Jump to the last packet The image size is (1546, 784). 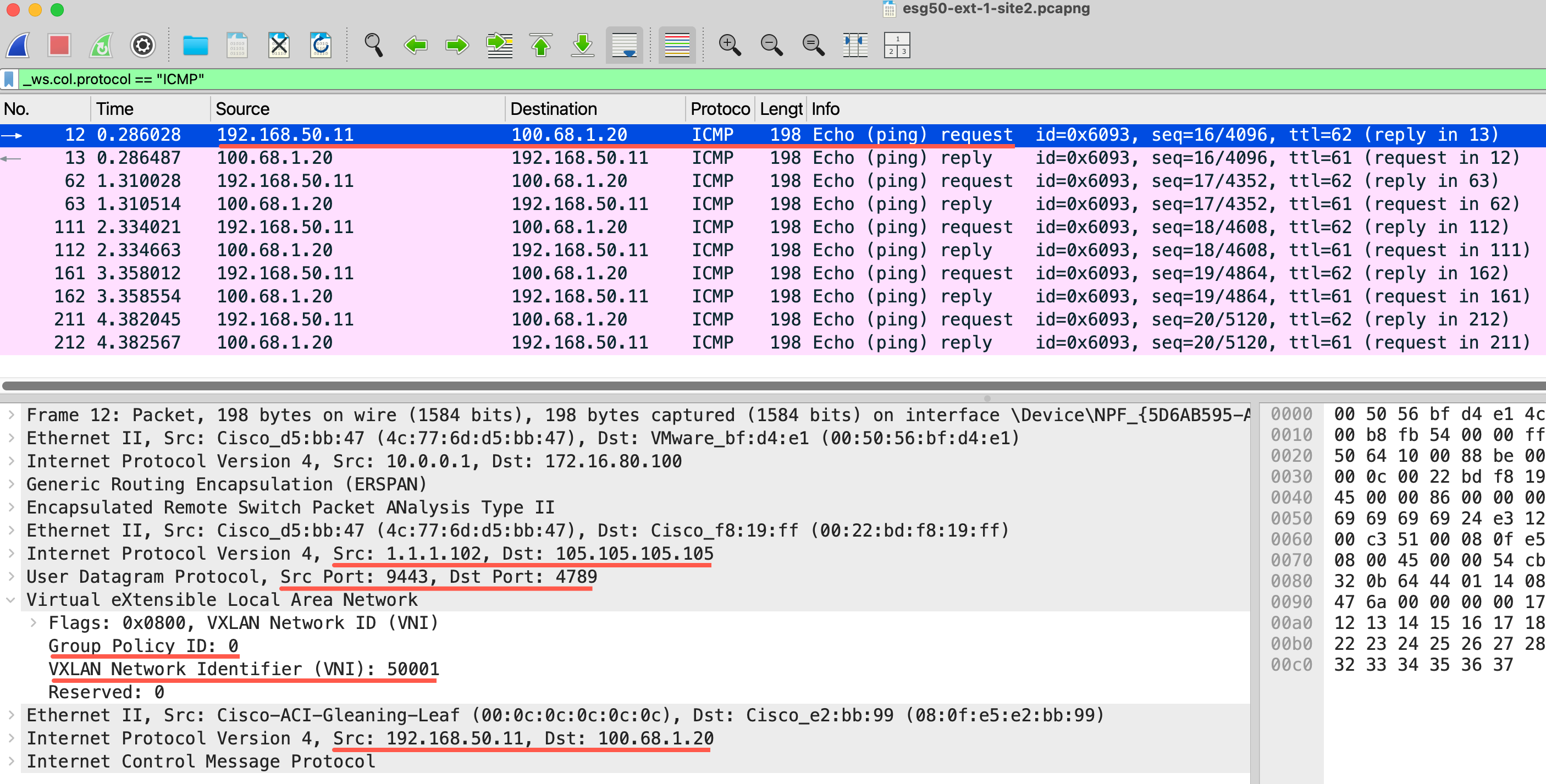pos(582,45)
